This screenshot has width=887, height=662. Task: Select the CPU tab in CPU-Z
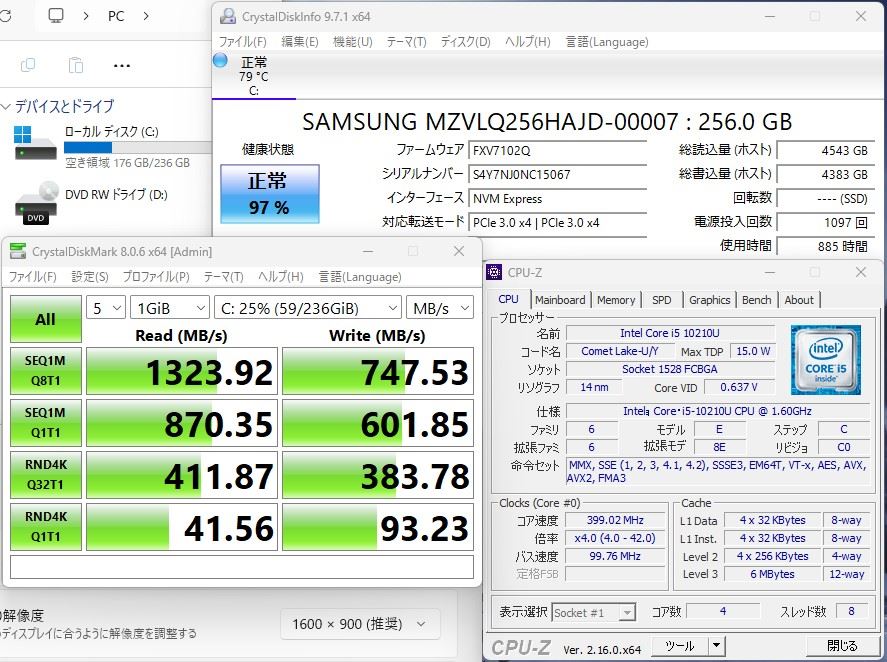(x=509, y=299)
